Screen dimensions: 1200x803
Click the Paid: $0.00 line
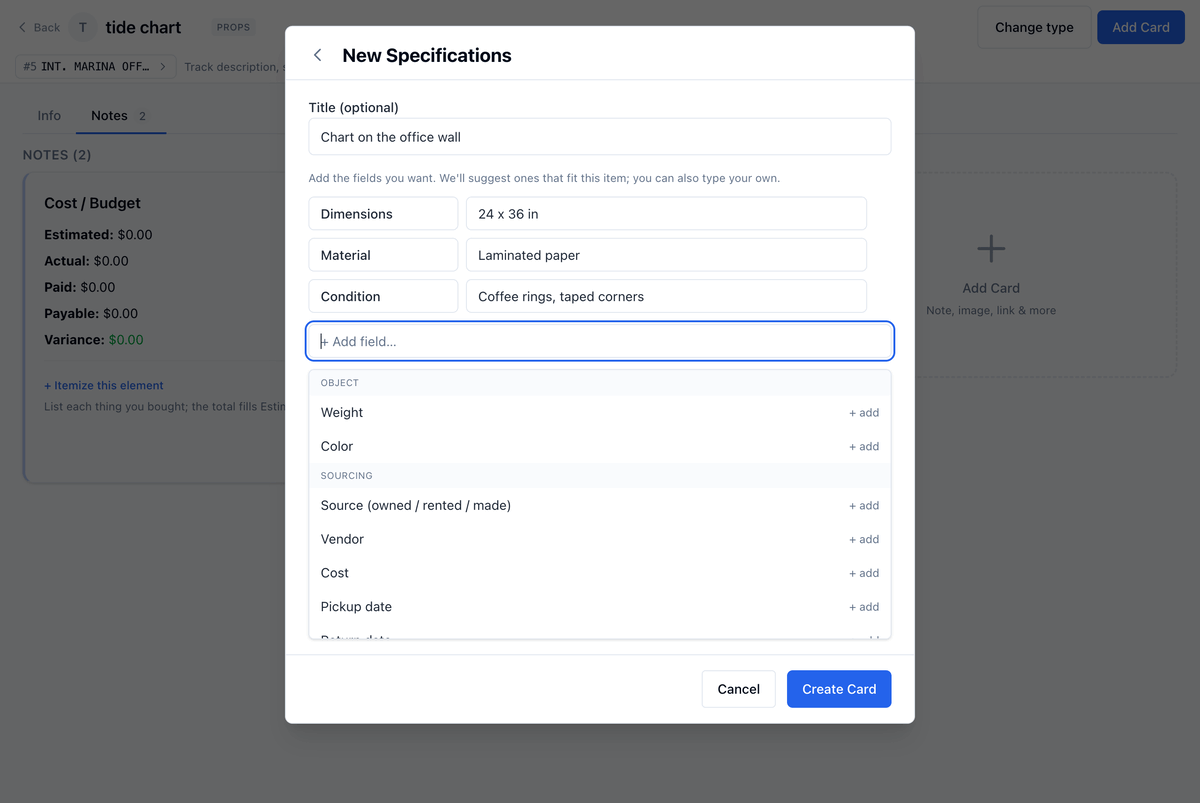(80, 287)
